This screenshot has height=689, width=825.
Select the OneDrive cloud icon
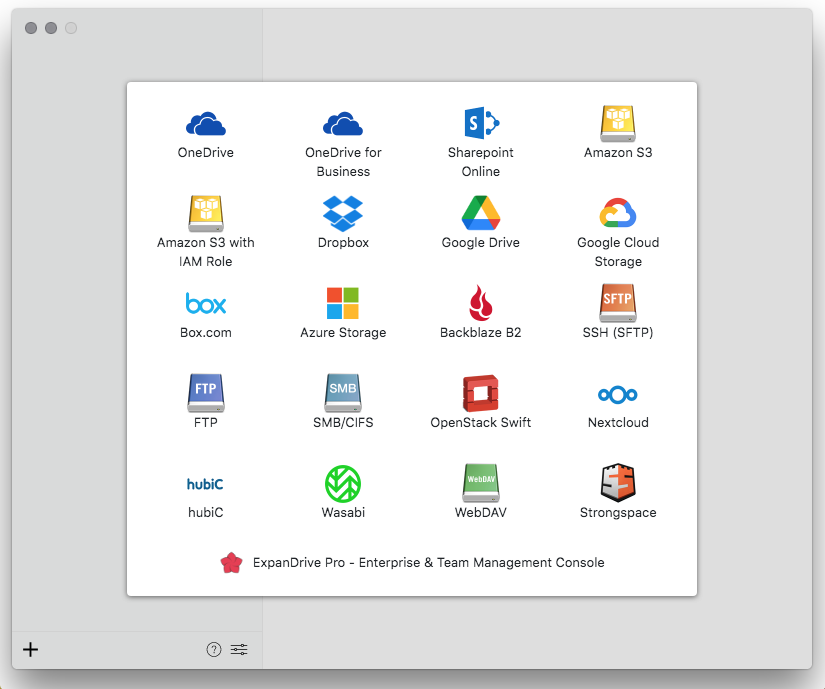[x=206, y=124]
